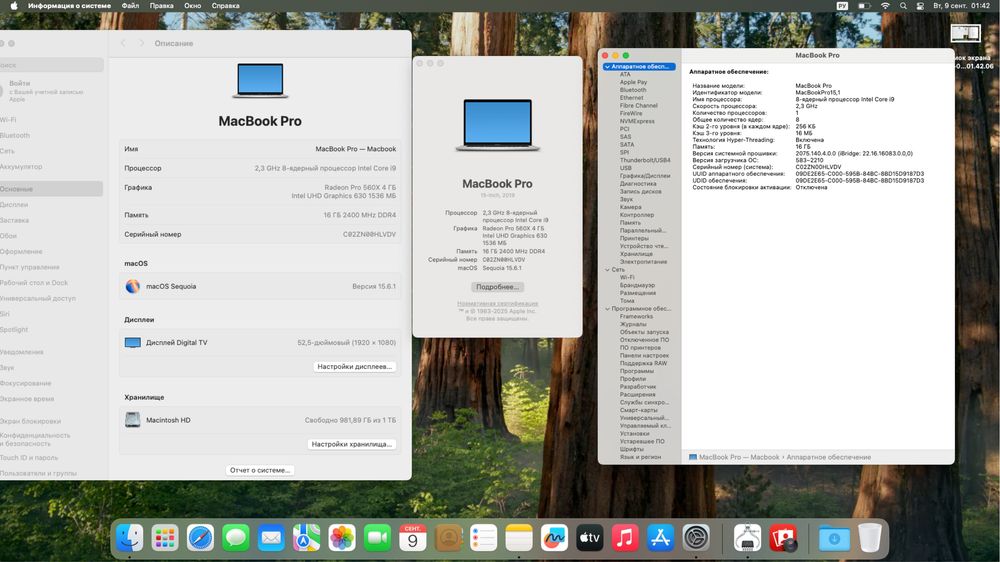Select Брандмауэр under Сеть
The width and height of the screenshot is (1000, 562).
coord(637,285)
